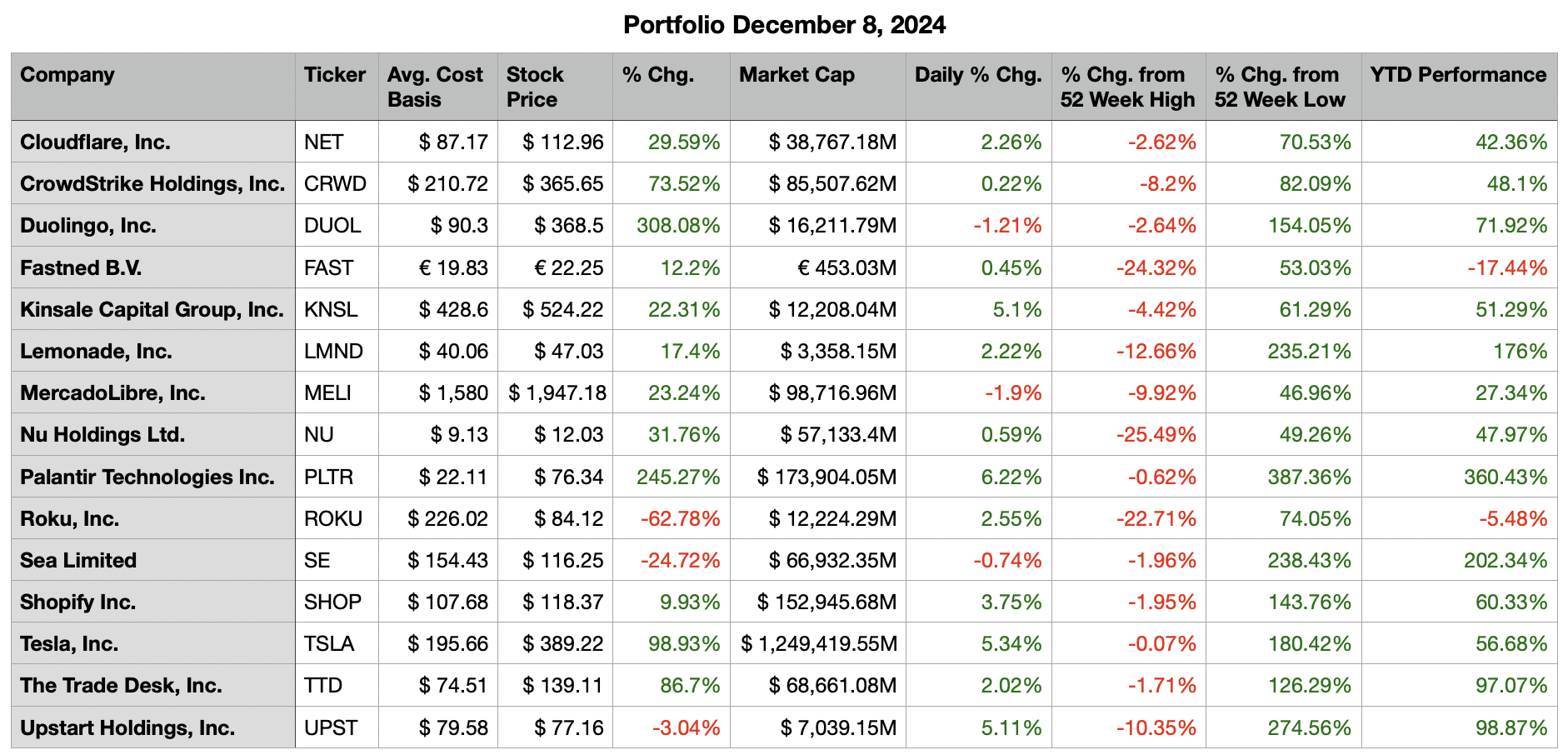This screenshot has height=755, width=1568.
Task: Click the Ticker column header
Action: [x=335, y=75]
